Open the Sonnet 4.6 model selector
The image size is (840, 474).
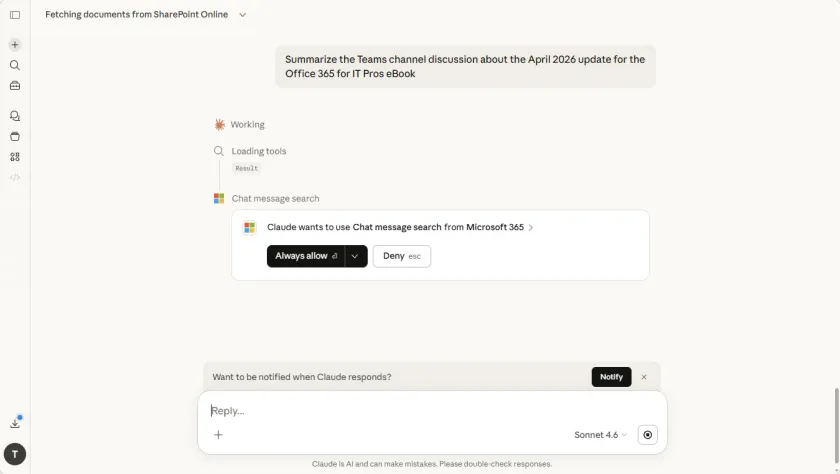click(600, 435)
